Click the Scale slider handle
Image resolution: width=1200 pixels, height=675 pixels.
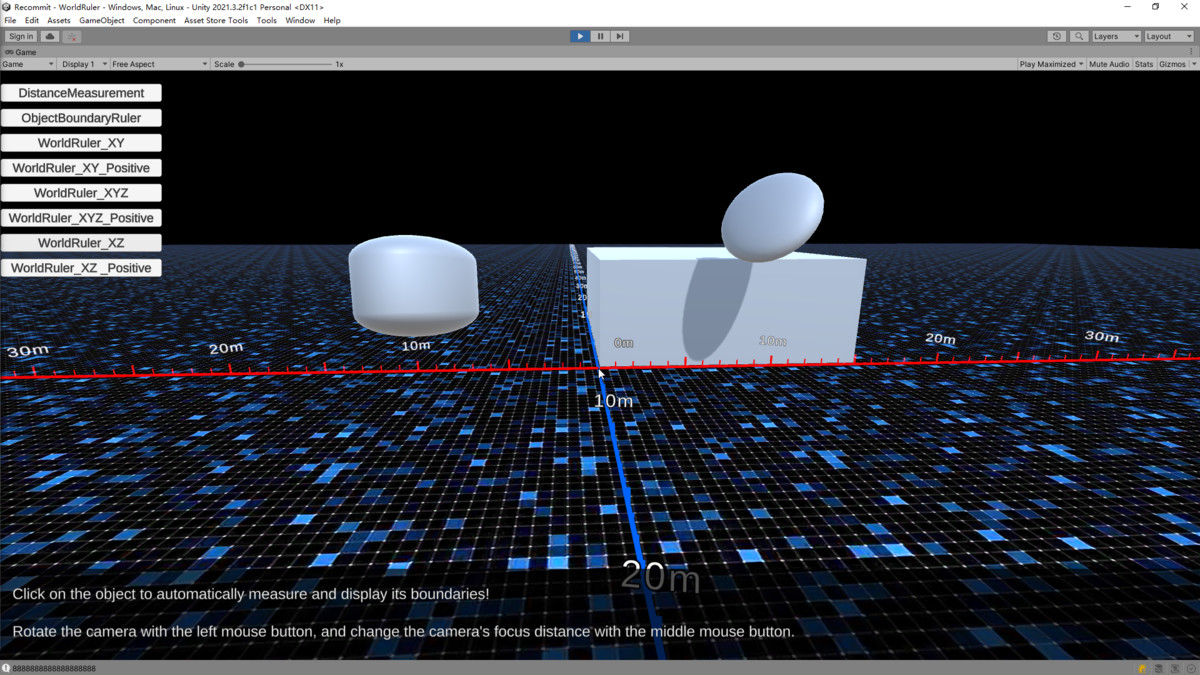tap(241, 64)
